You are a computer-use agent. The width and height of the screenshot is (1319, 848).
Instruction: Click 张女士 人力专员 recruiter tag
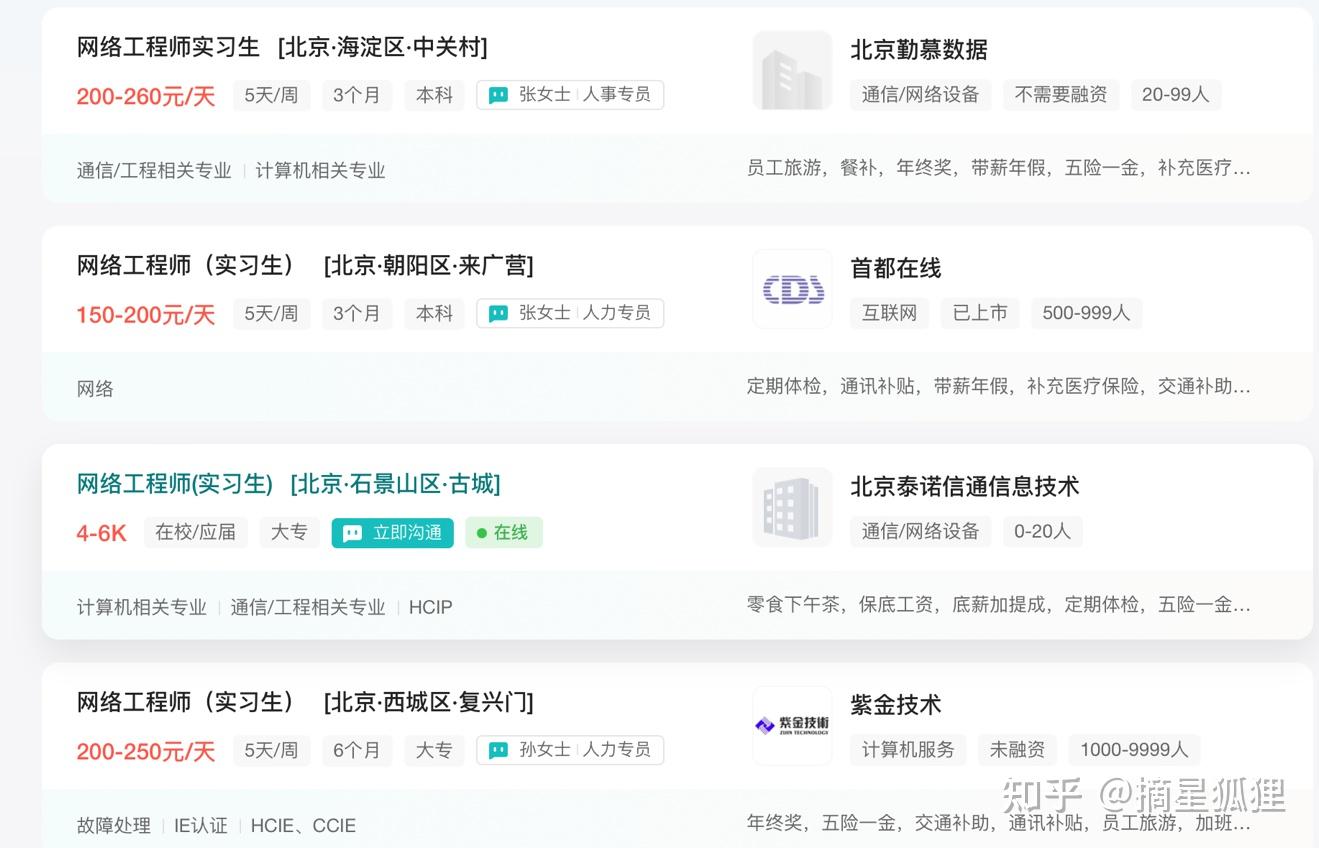point(570,313)
